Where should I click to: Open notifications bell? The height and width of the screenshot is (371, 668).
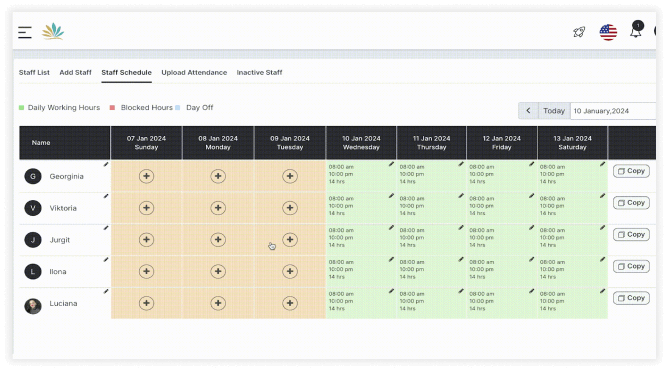click(x=636, y=31)
